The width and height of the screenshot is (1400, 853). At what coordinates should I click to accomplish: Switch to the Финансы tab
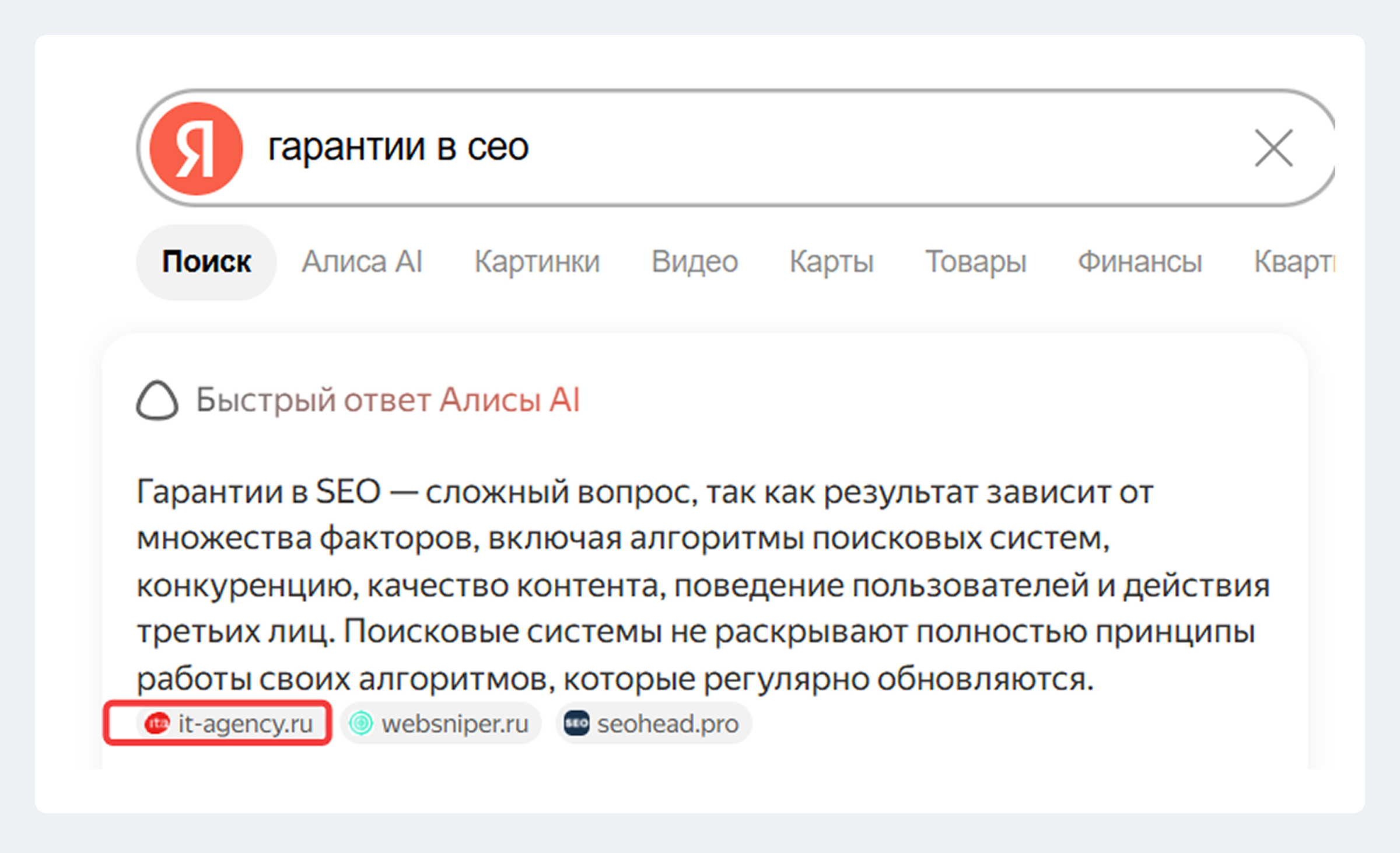coord(1140,262)
